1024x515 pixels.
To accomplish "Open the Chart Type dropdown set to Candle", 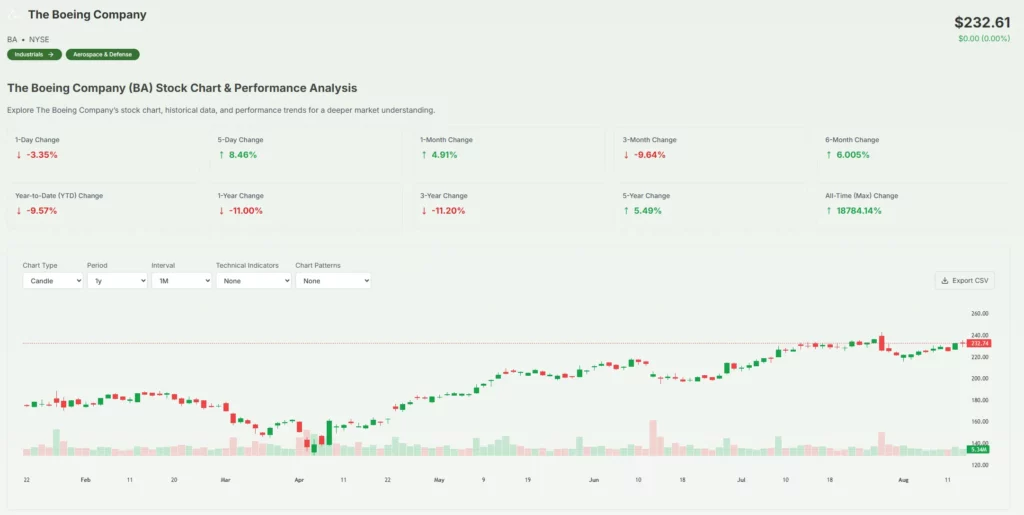I will (52, 281).
